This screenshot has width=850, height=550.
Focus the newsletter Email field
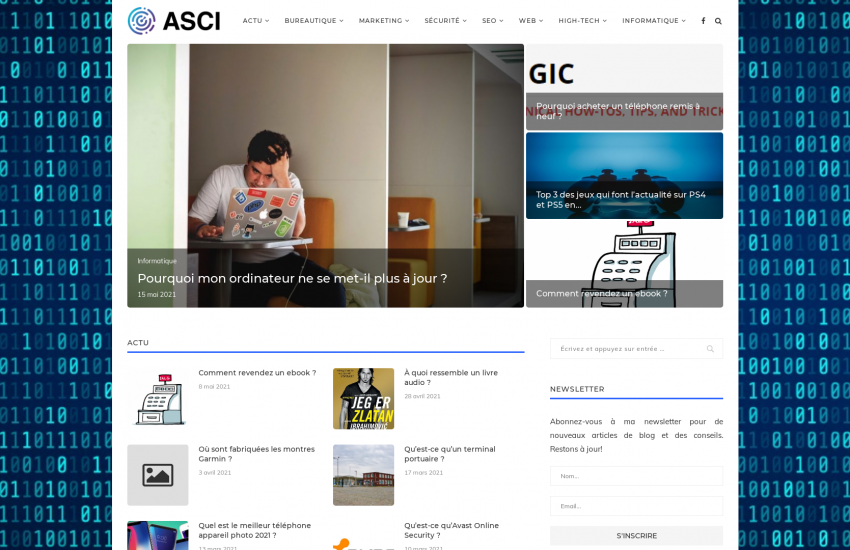[x=636, y=506]
